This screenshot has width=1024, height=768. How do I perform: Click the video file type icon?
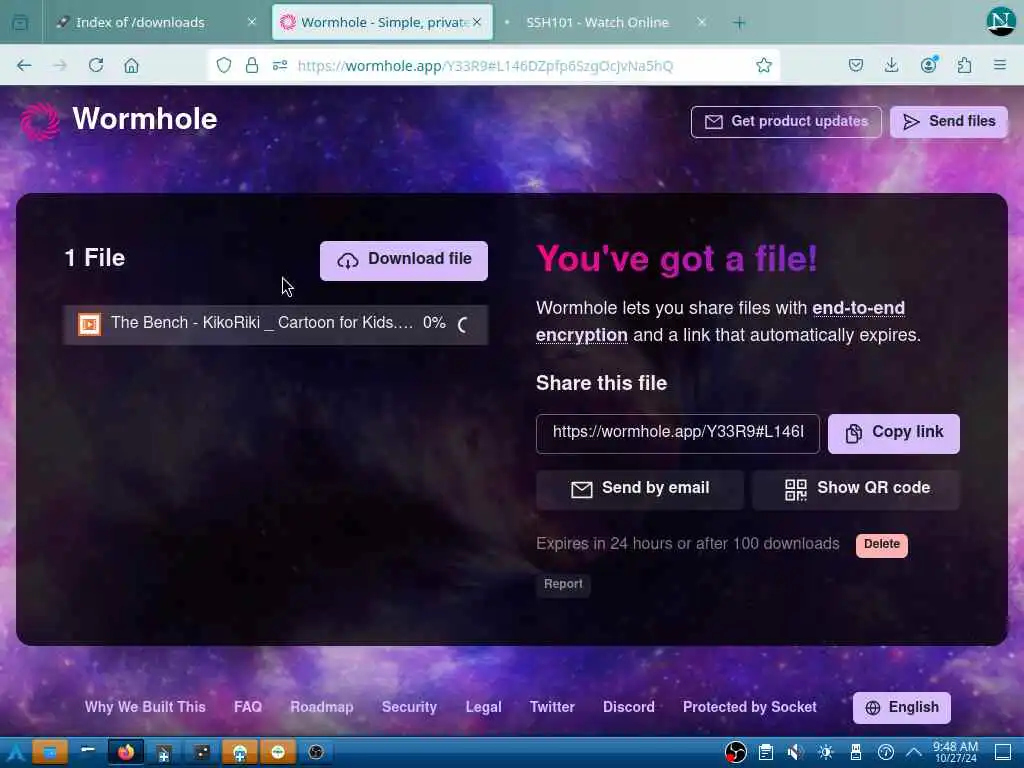(89, 324)
